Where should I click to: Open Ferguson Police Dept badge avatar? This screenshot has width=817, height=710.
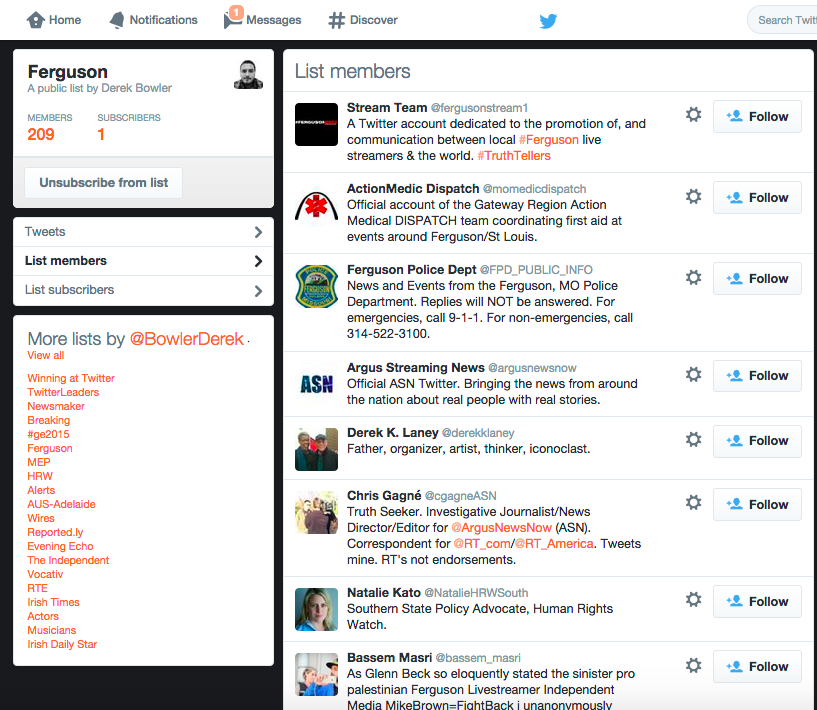(316, 286)
